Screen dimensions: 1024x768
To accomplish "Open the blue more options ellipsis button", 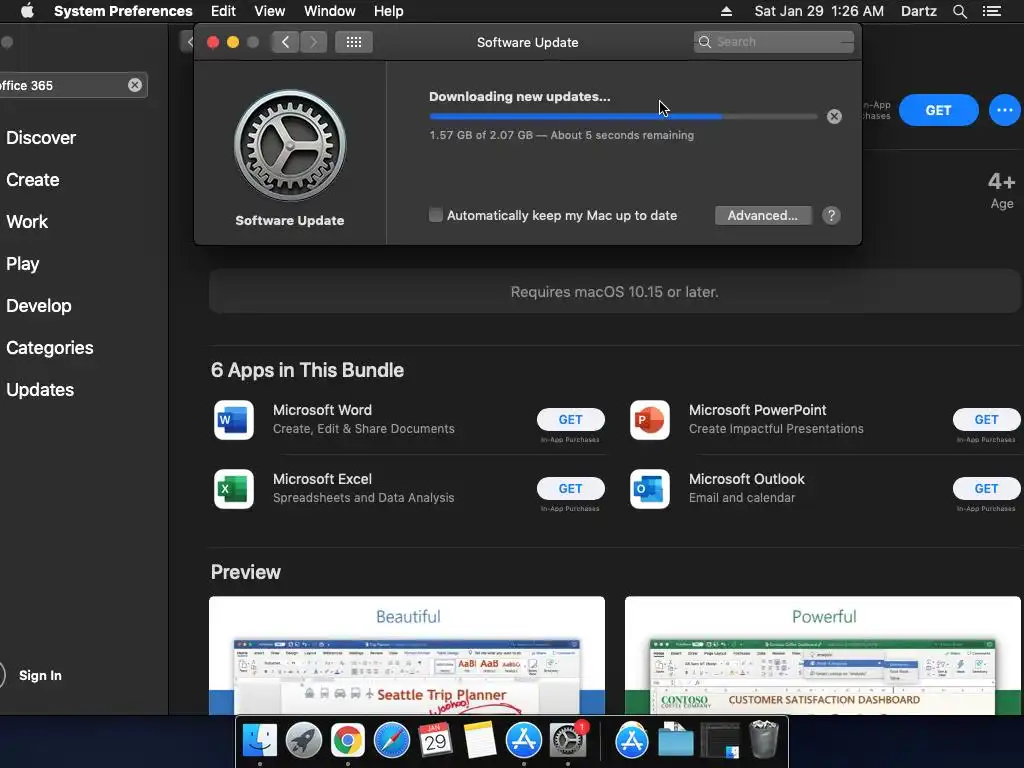I will [x=1004, y=110].
